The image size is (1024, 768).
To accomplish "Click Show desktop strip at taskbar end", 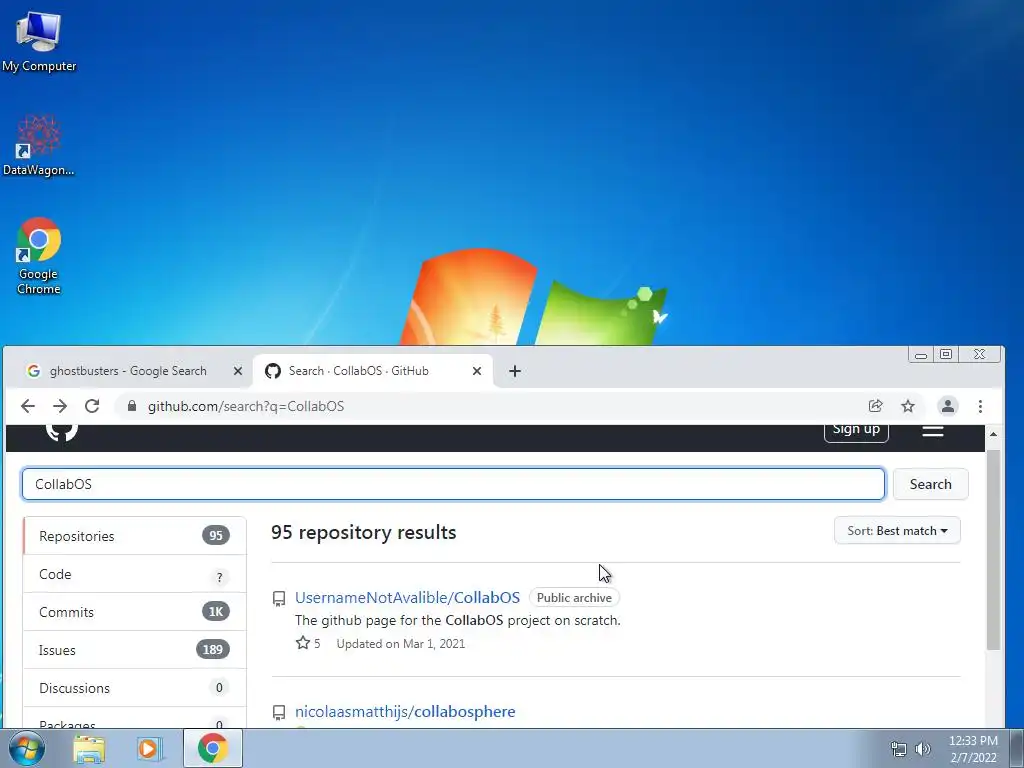I will [1017, 748].
